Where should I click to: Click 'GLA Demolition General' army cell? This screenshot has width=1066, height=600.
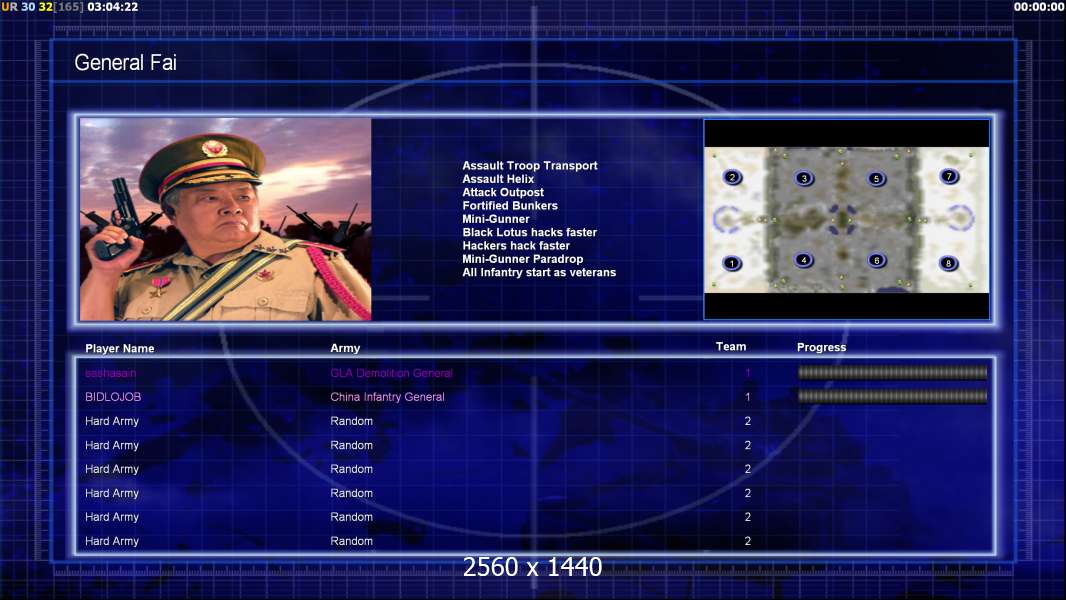click(392, 373)
